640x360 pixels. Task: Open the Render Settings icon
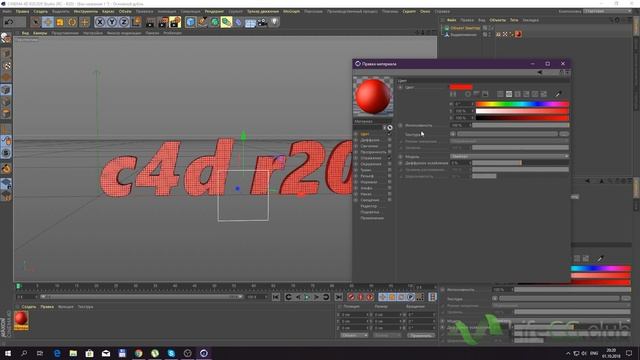(175, 22)
